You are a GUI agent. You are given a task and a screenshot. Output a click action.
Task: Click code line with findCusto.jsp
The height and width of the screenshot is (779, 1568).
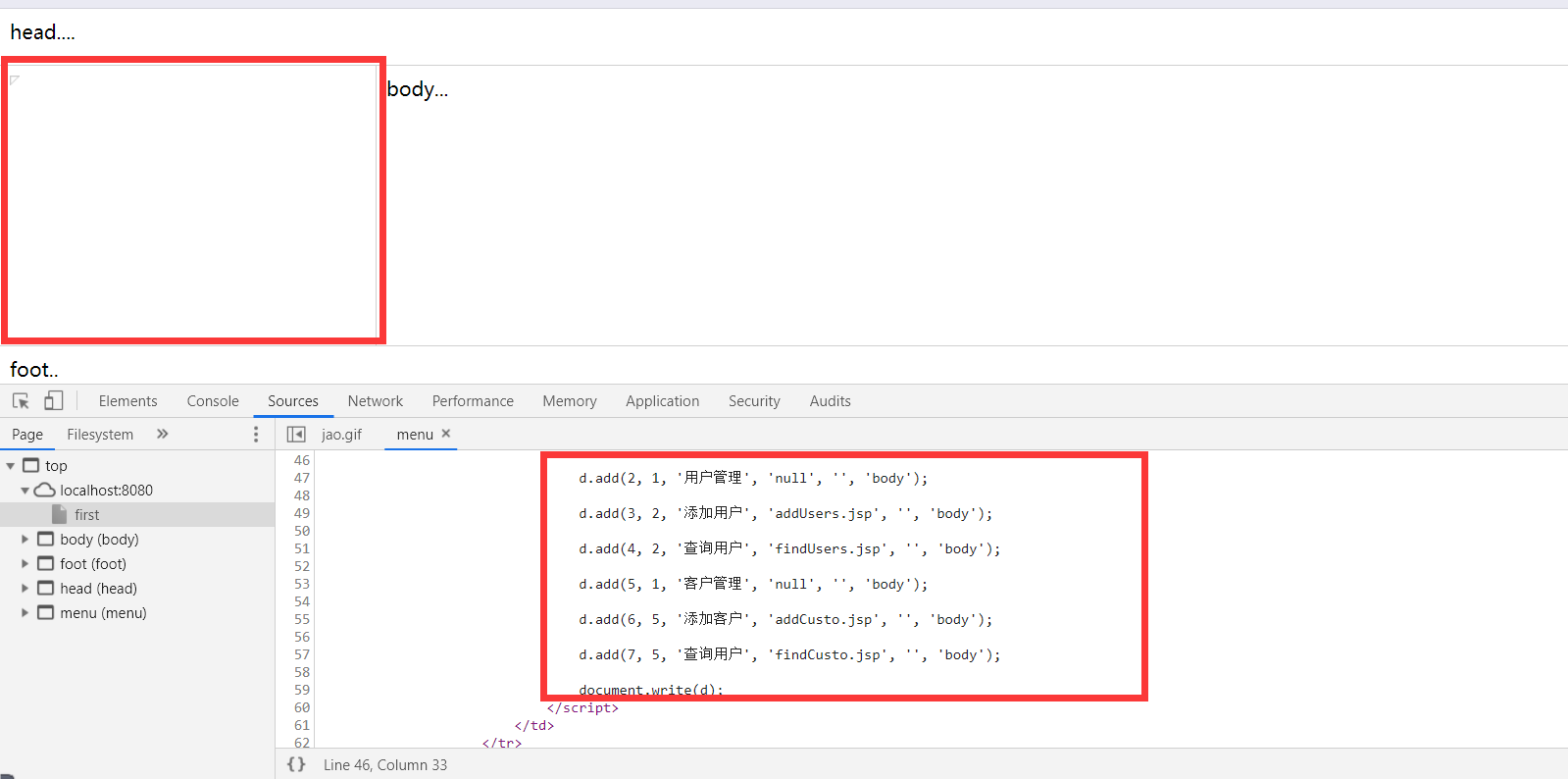789,654
